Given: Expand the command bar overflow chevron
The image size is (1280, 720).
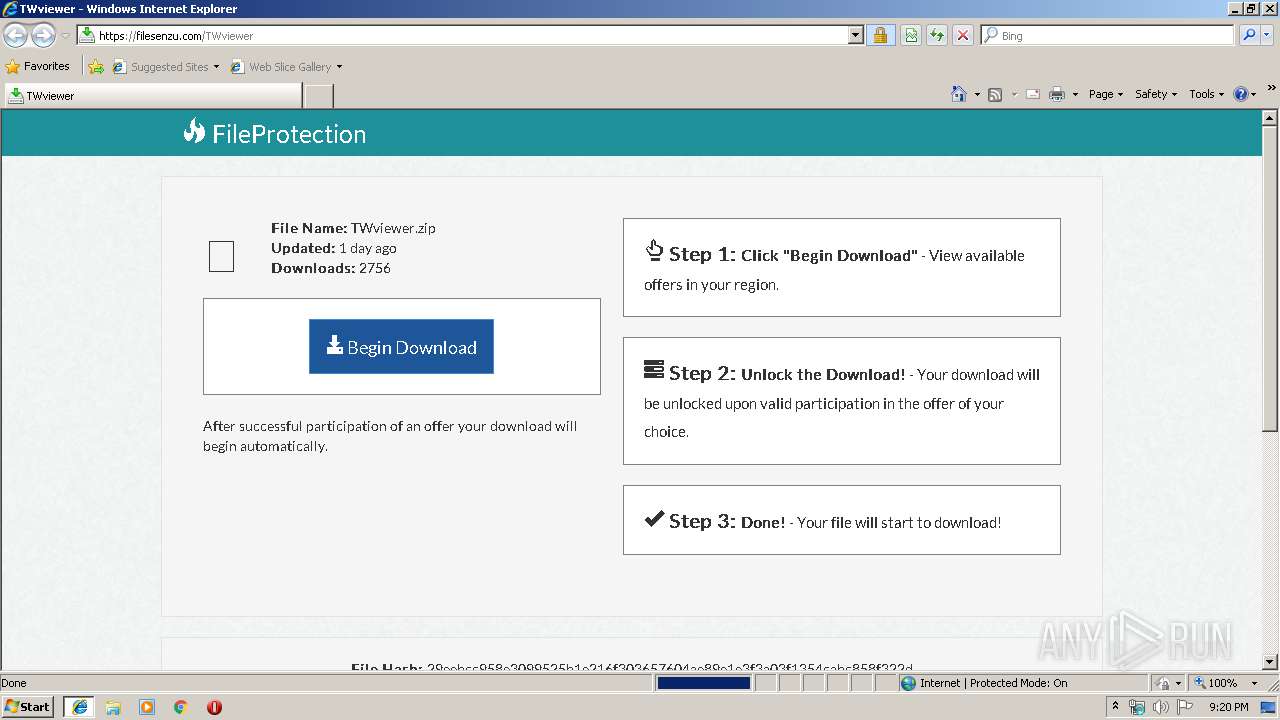Looking at the screenshot, I should point(1272,88).
